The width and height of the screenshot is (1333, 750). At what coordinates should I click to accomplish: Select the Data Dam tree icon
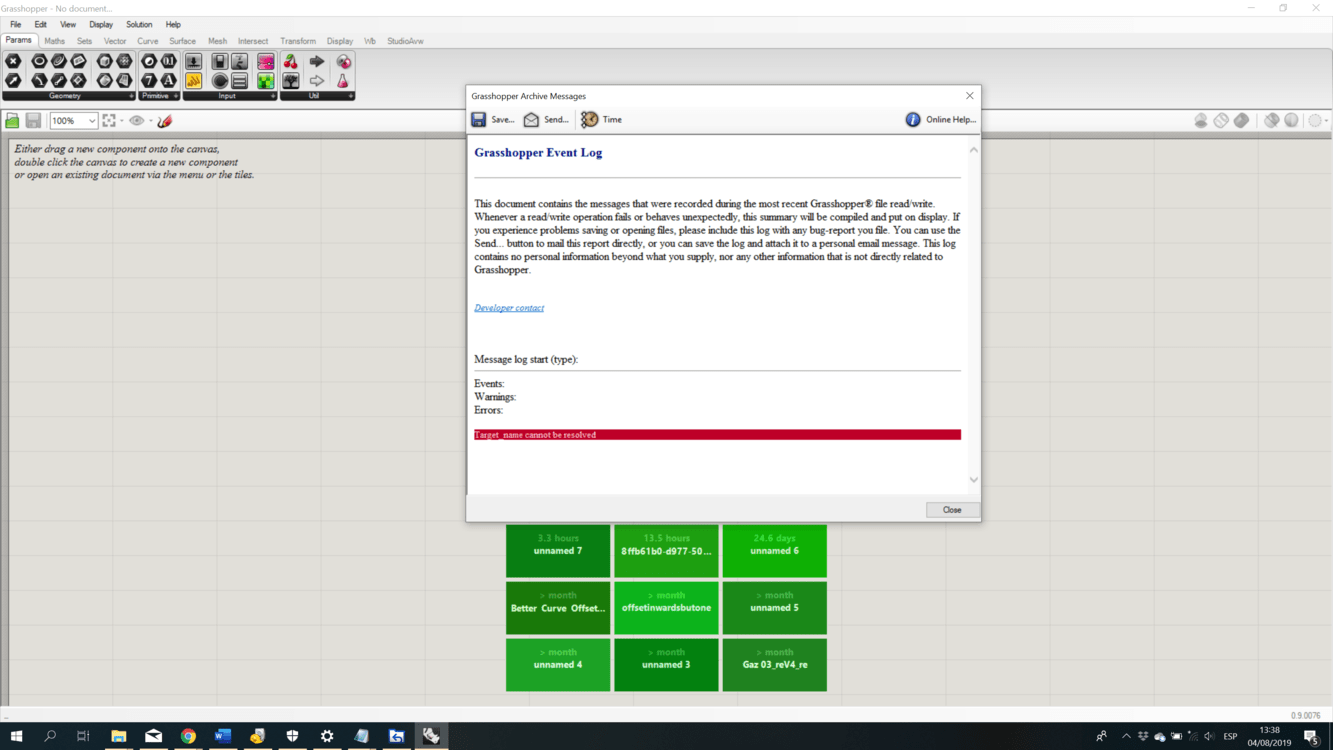[291, 80]
